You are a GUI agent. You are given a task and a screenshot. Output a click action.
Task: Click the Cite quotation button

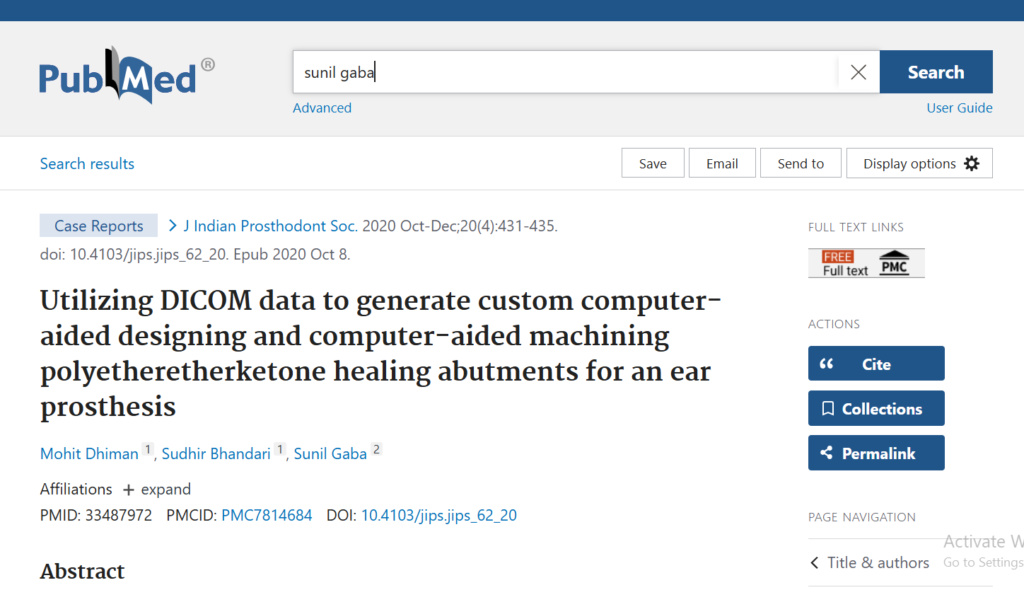point(875,364)
